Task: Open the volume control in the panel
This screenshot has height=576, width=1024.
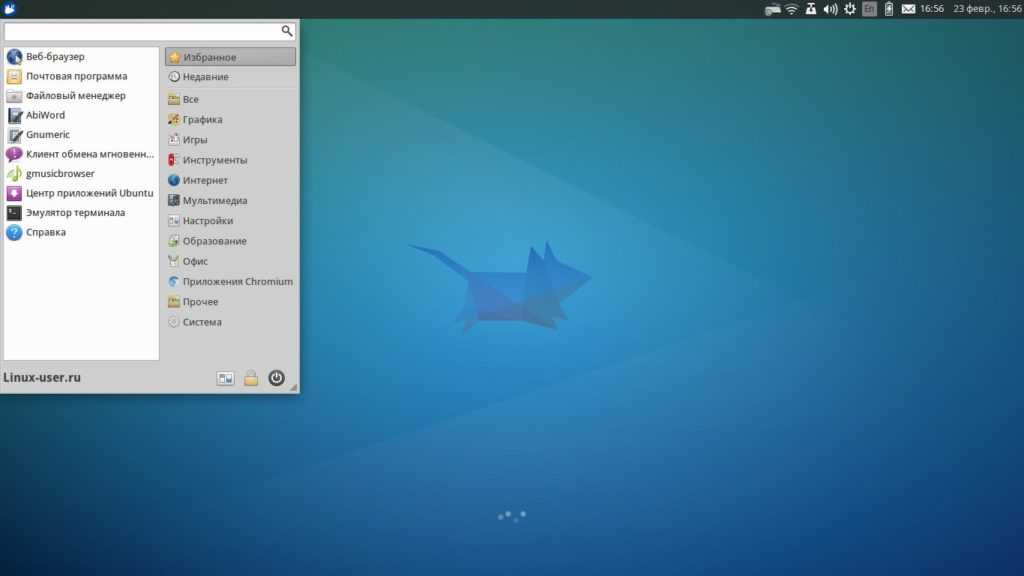Action: coord(830,9)
